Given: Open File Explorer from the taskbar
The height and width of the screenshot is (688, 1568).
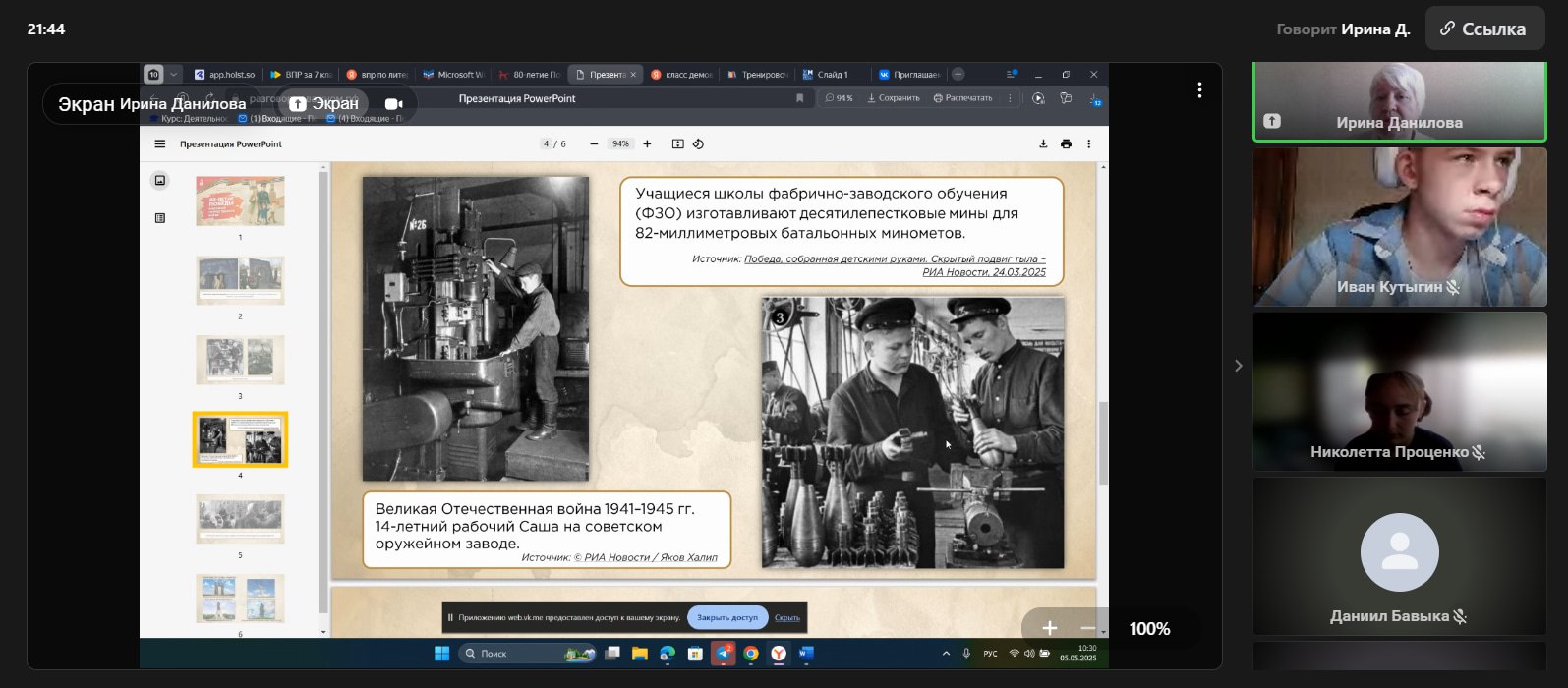Looking at the screenshot, I should (x=640, y=654).
